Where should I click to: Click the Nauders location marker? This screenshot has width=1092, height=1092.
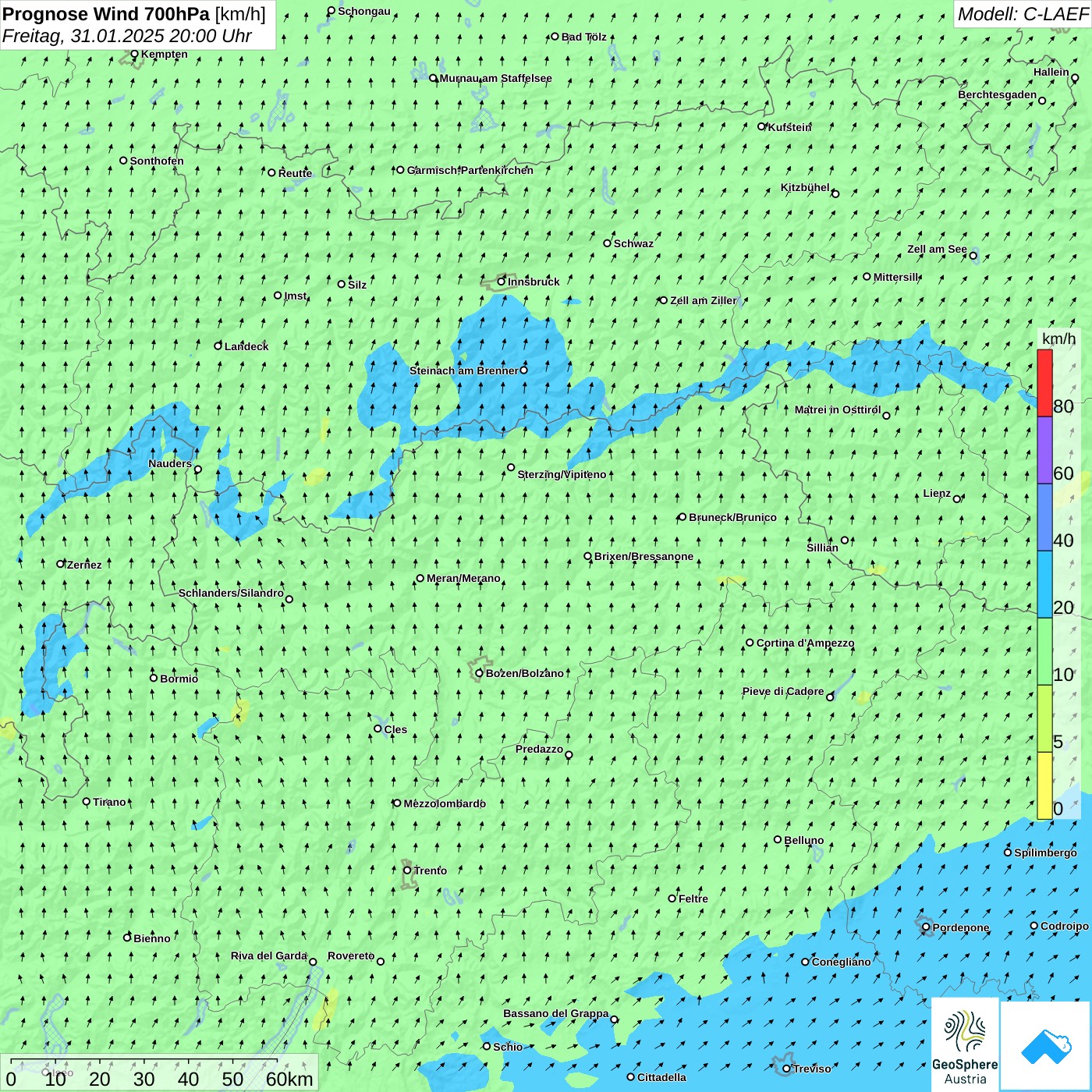coord(197,470)
